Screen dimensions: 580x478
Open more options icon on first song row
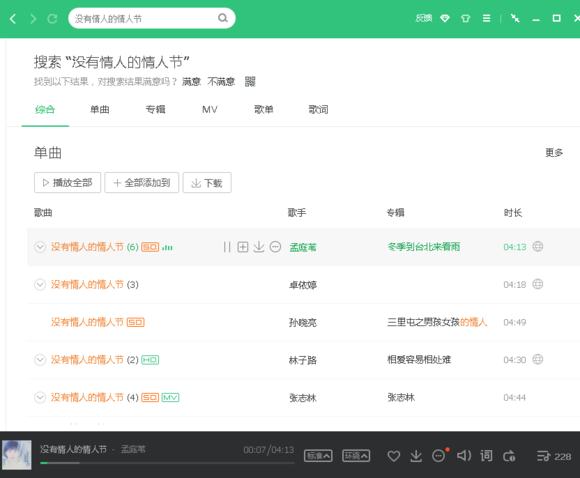pyautogui.click(x=275, y=247)
